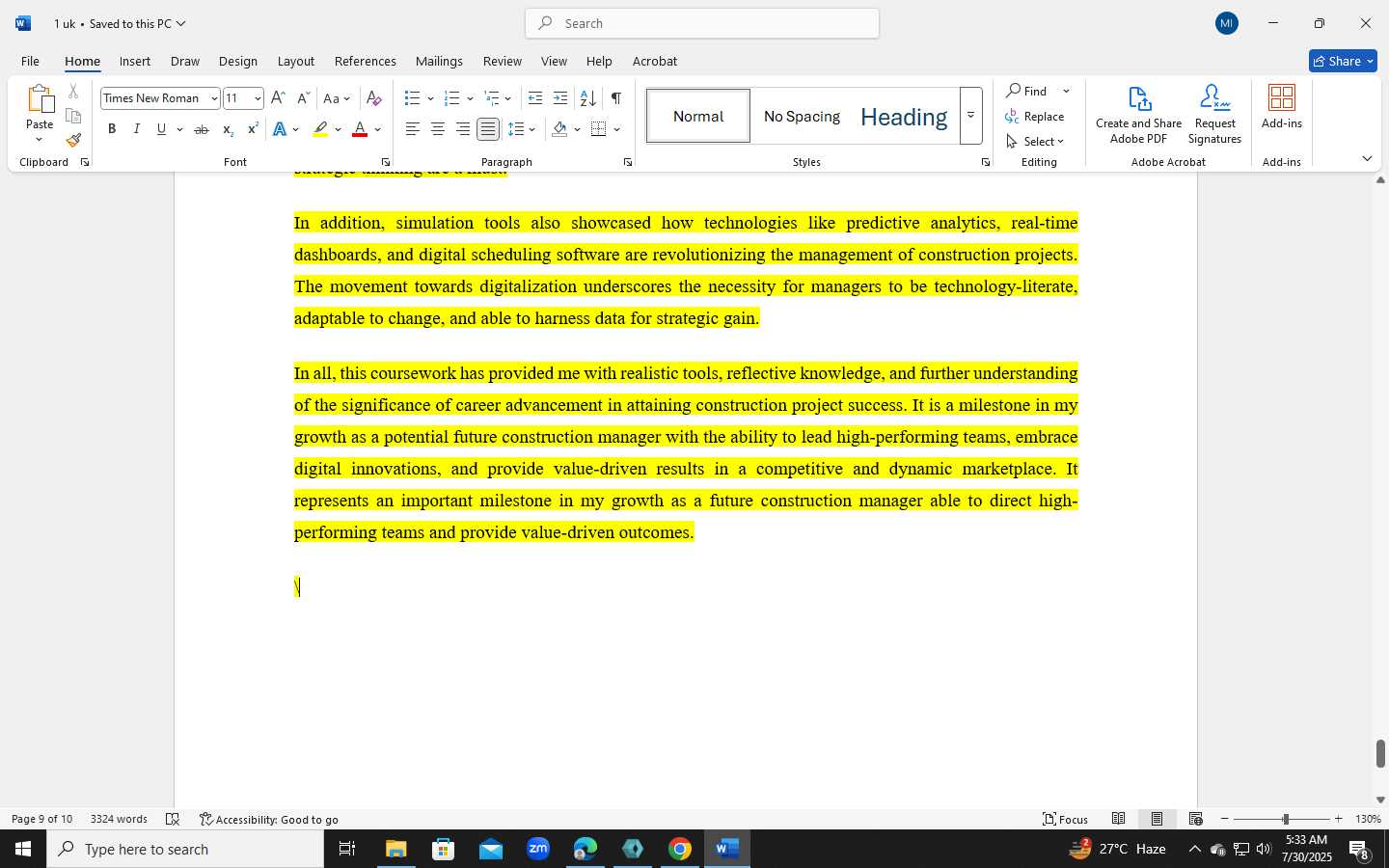This screenshot has height=868, width=1389.
Task: Decrease paragraph indent
Action: 535,97
